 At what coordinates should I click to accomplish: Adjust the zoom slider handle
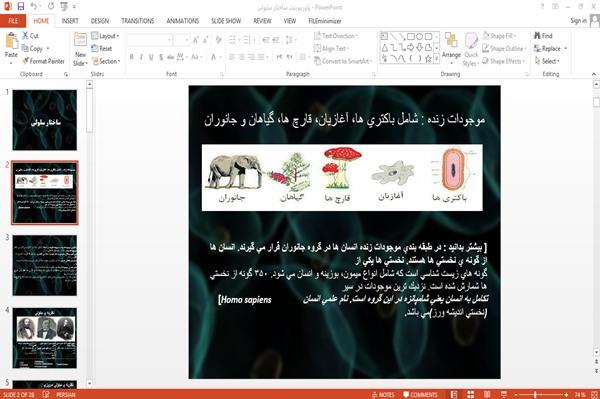coord(535,394)
